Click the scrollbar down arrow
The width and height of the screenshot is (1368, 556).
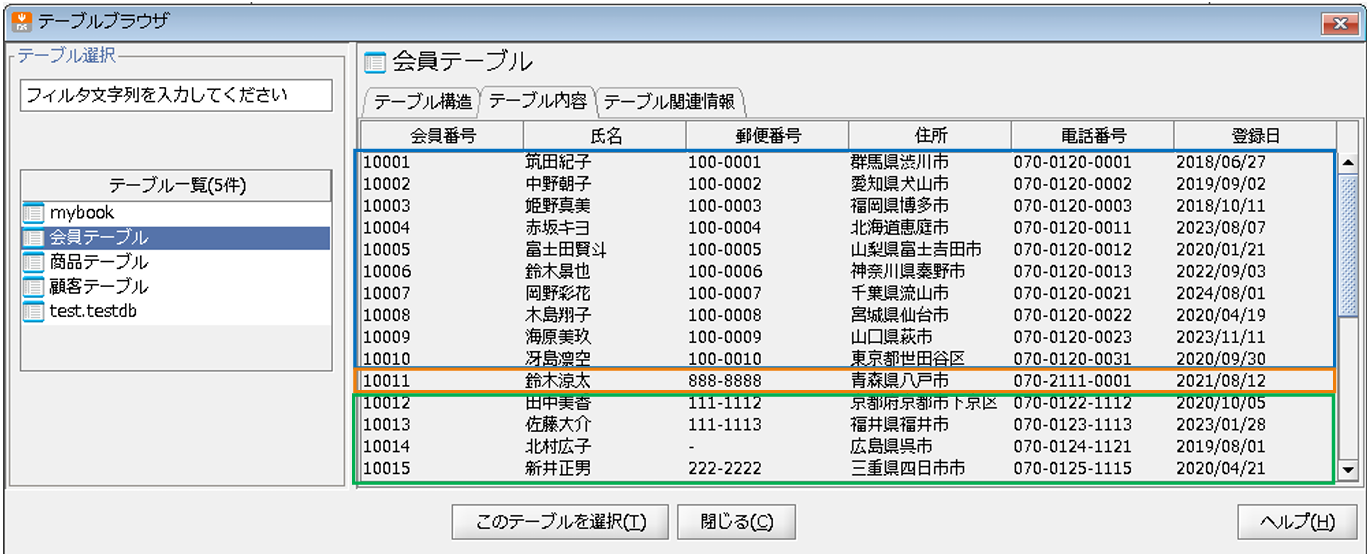pyautogui.click(x=1347, y=471)
